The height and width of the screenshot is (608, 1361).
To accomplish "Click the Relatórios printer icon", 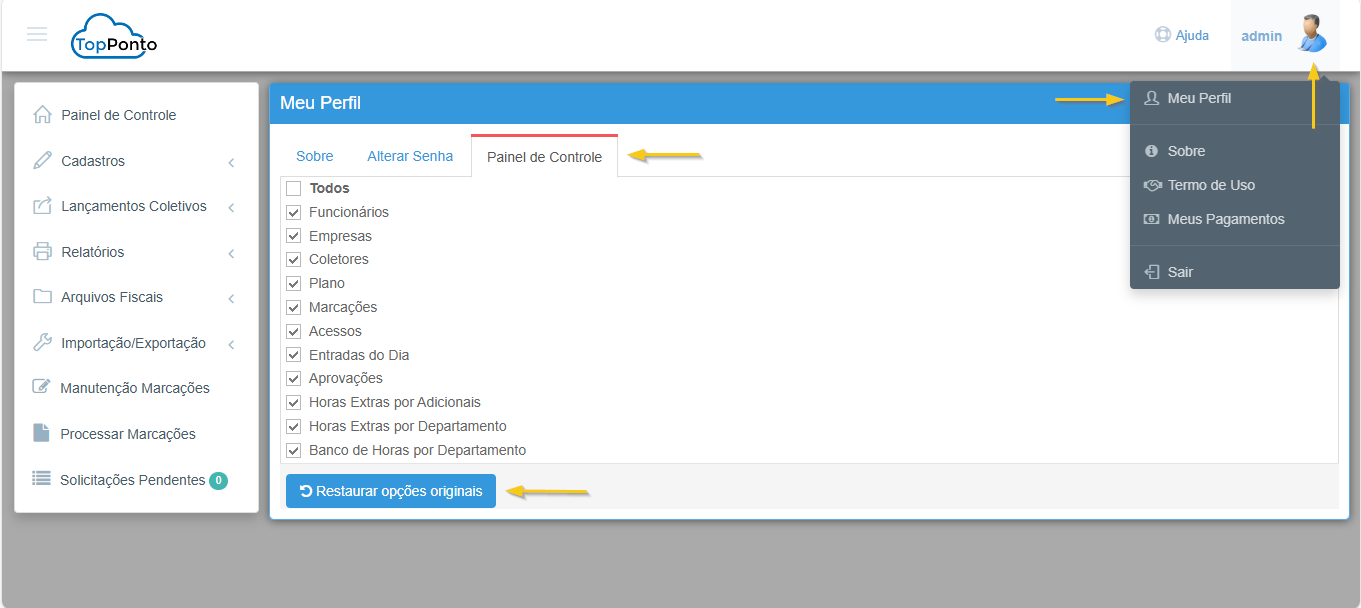I will click(42, 252).
